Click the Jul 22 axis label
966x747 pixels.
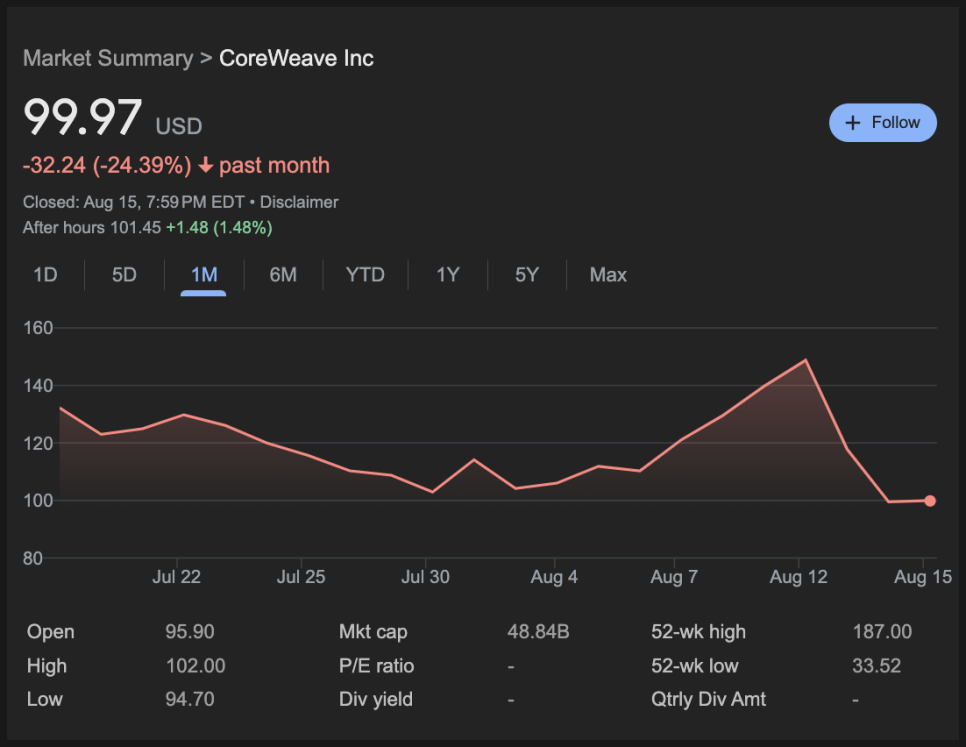point(176,577)
